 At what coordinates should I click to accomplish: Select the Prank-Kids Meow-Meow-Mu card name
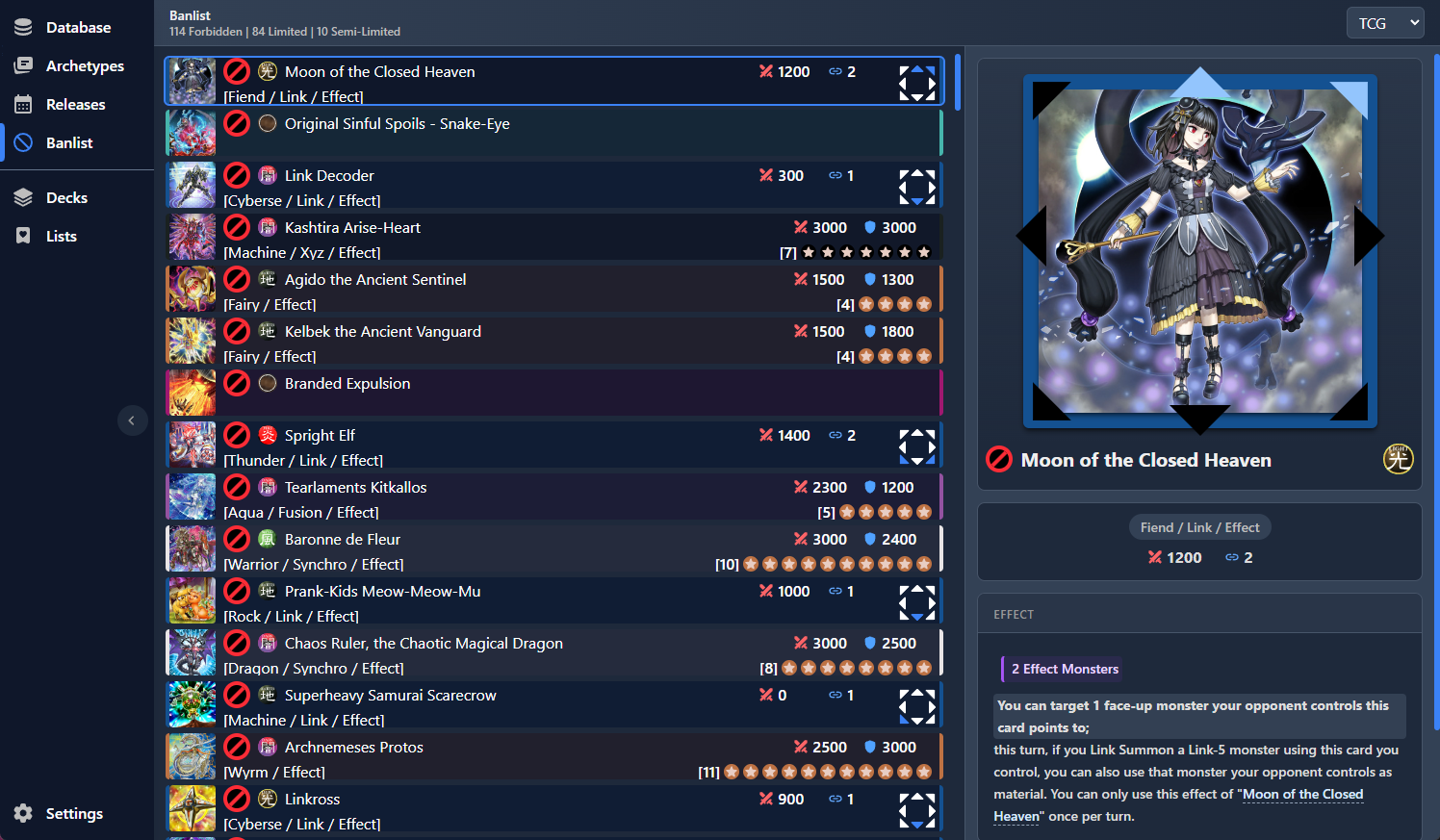382,591
